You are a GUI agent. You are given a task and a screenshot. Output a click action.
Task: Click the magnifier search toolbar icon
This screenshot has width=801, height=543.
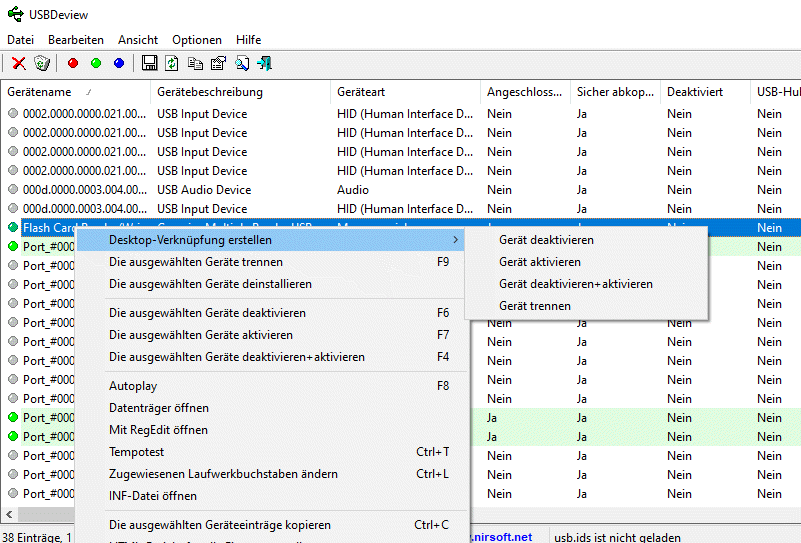tap(242, 63)
